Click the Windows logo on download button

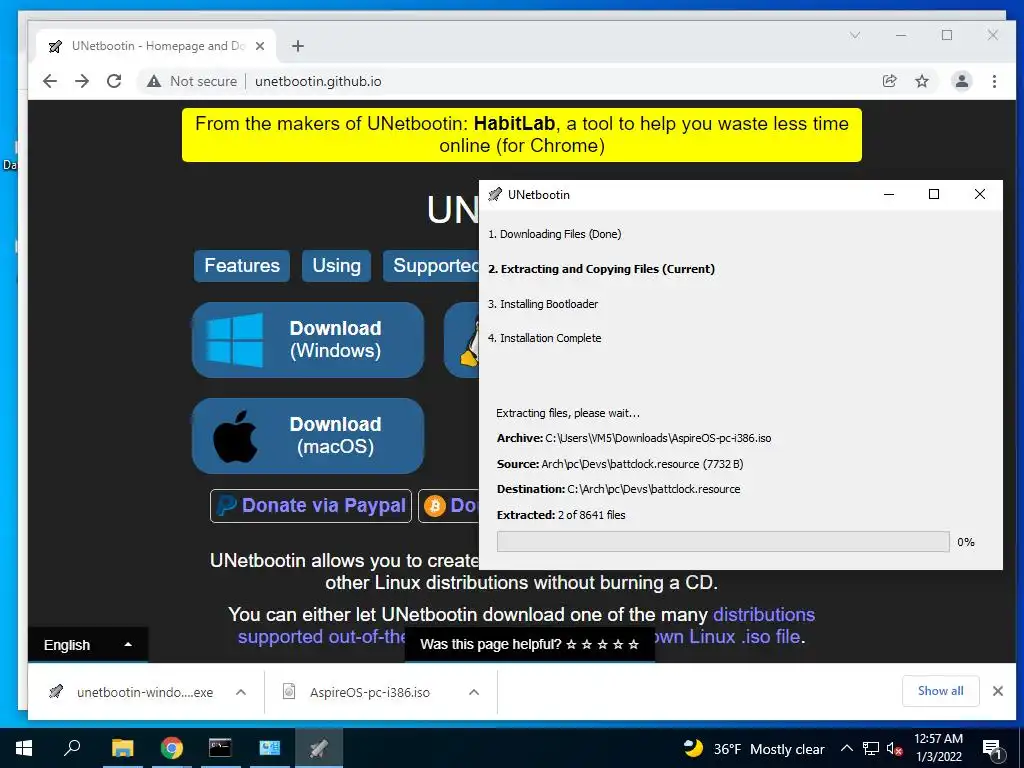pyautogui.click(x=234, y=340)
